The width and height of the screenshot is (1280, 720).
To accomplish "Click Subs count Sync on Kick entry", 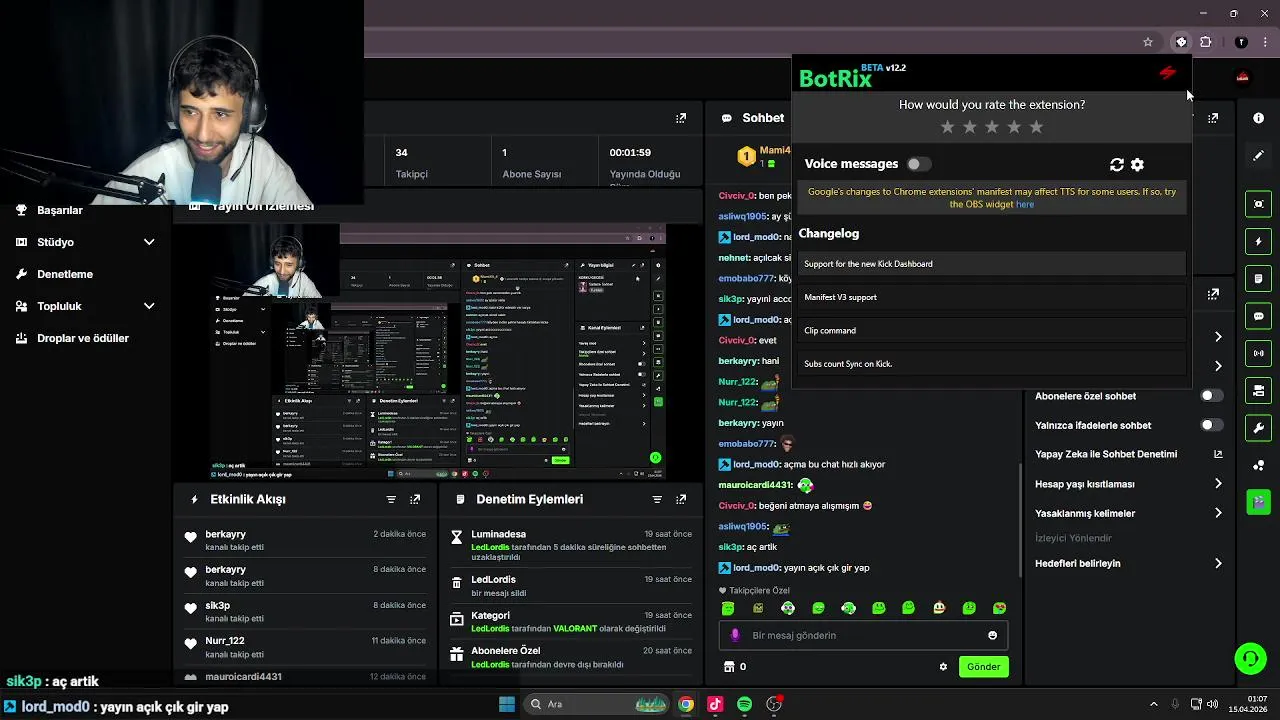I will 991,364.
